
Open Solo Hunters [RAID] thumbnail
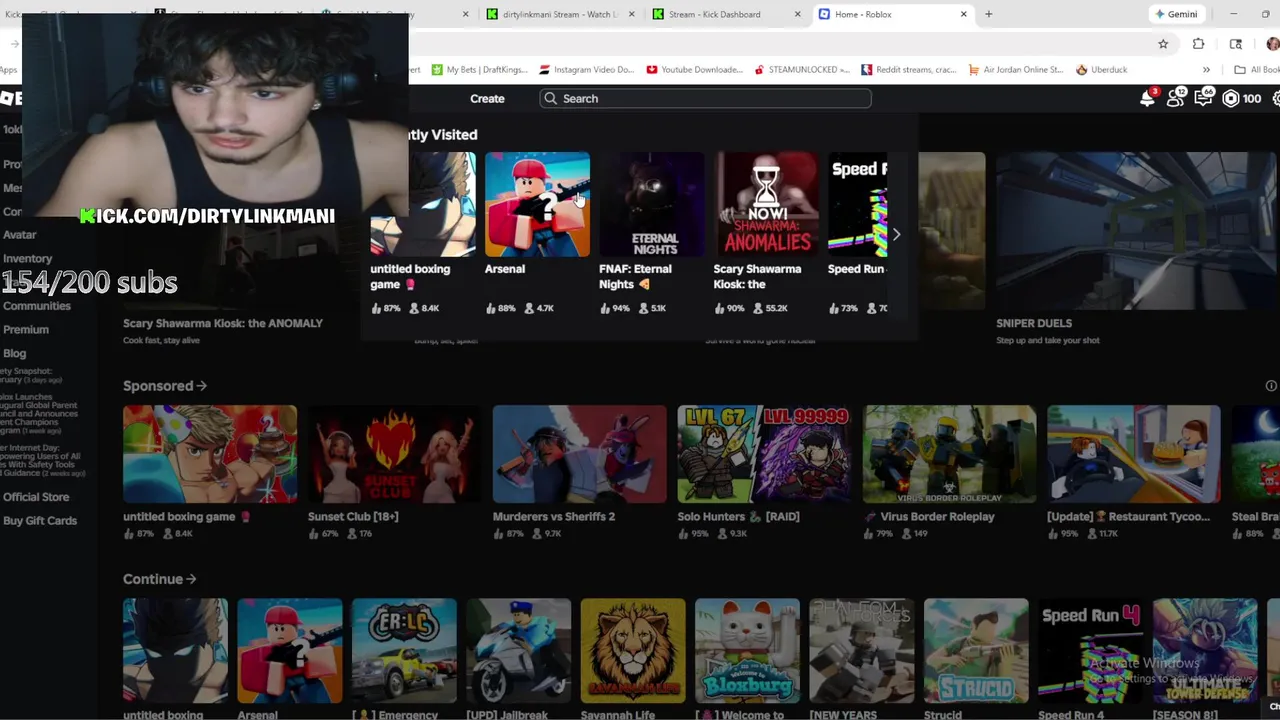[x=764, y=454]
